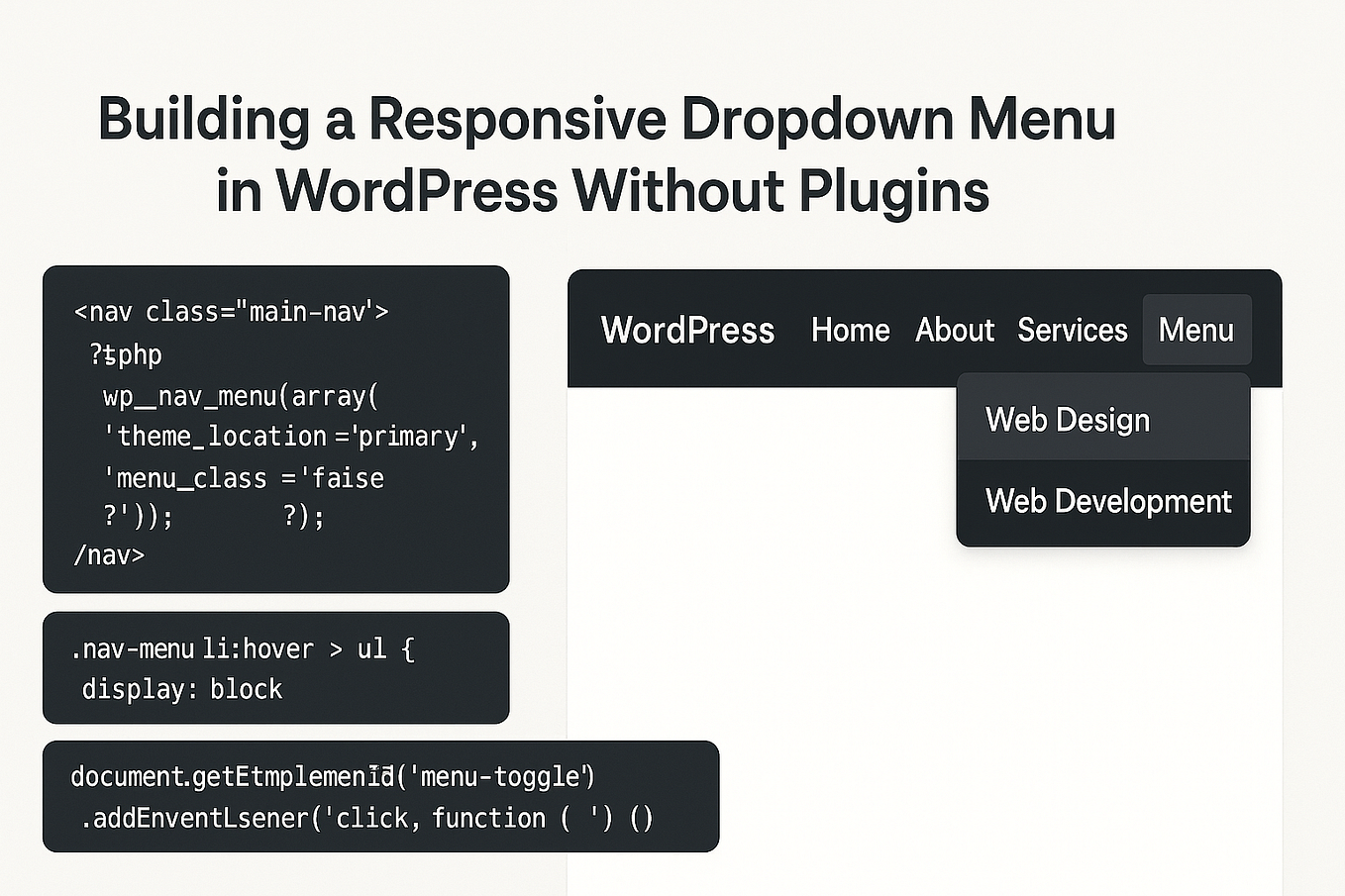The height and width of the screenshot is (896, 1345).
Task: Click the nav-menu hover CSS snippet
Action: click(x=275, y=667)
